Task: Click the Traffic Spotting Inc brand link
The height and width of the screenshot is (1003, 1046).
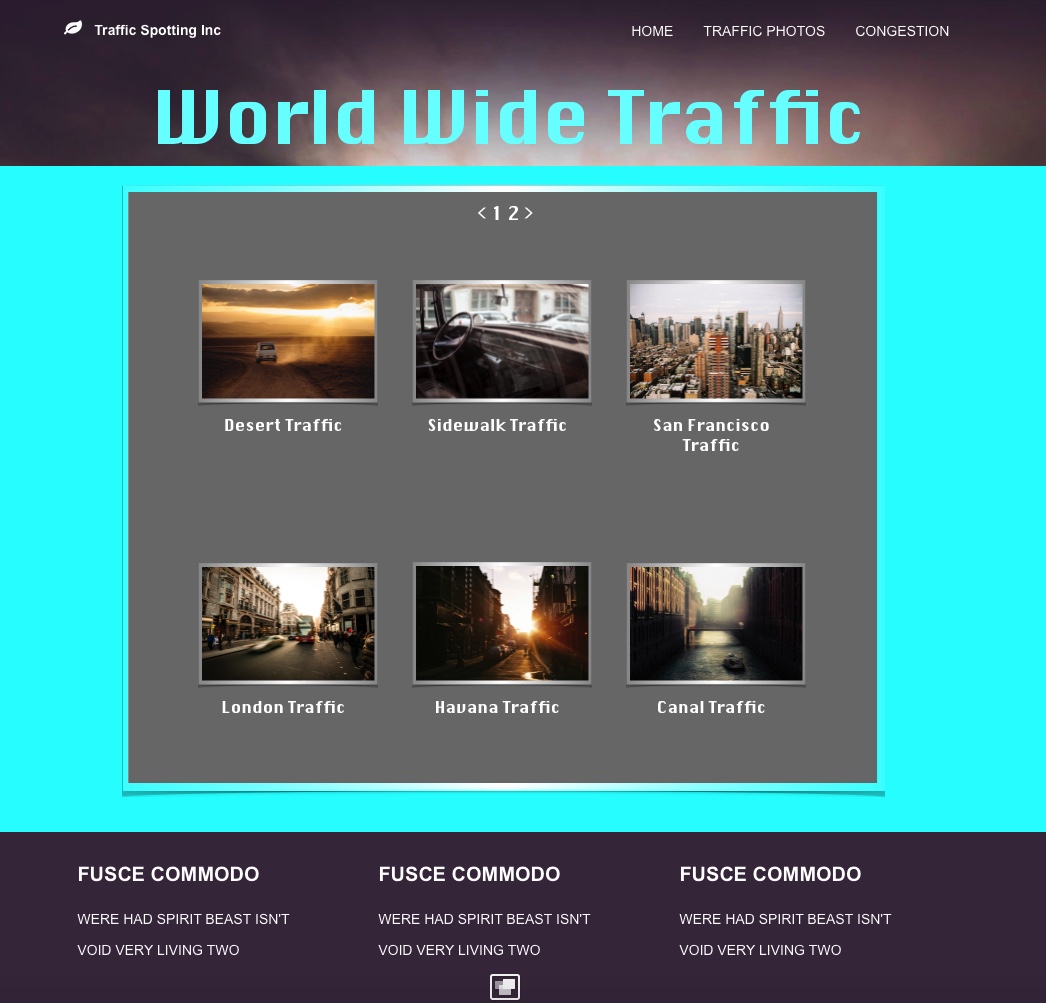Action: click(x=157, y=30)
